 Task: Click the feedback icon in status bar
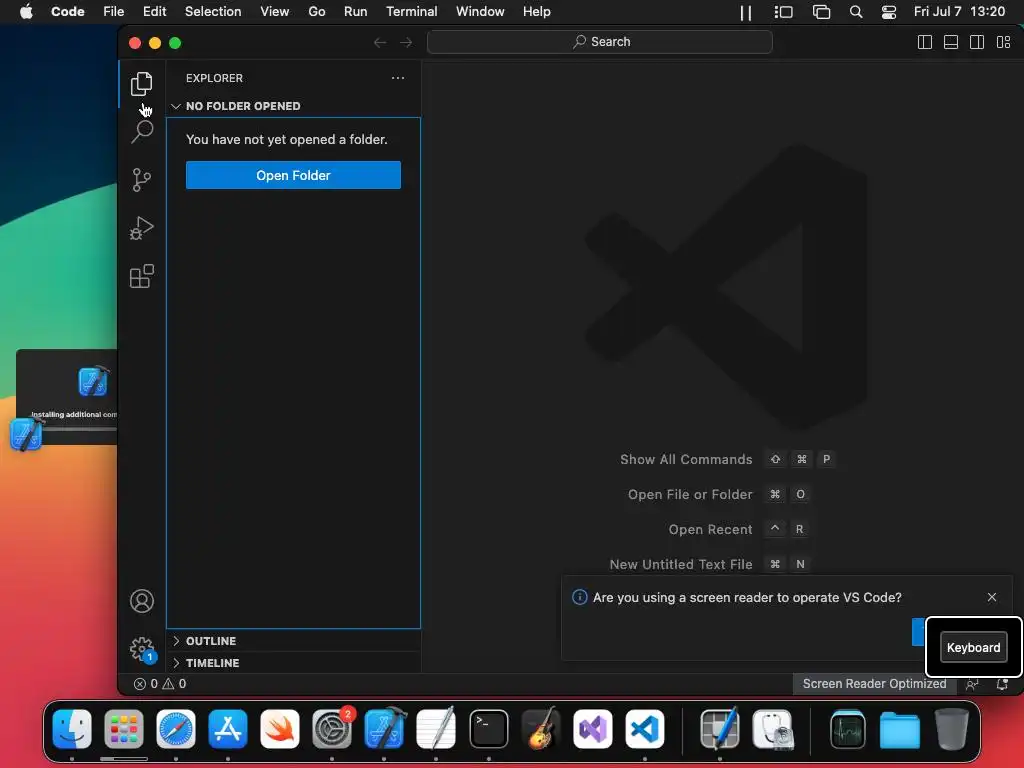pos(972,684)
